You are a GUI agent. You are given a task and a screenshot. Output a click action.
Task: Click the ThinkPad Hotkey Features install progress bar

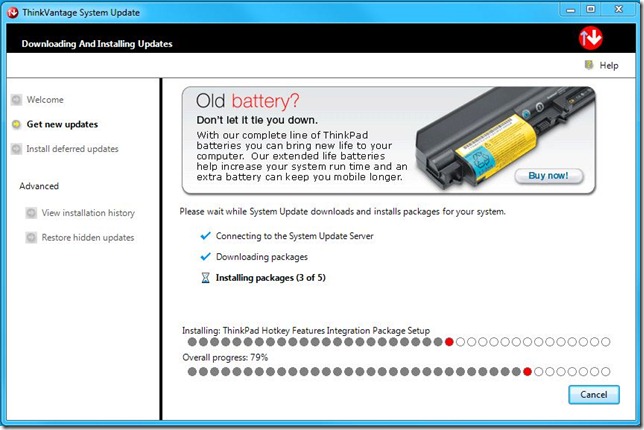(x=399, y=342)
